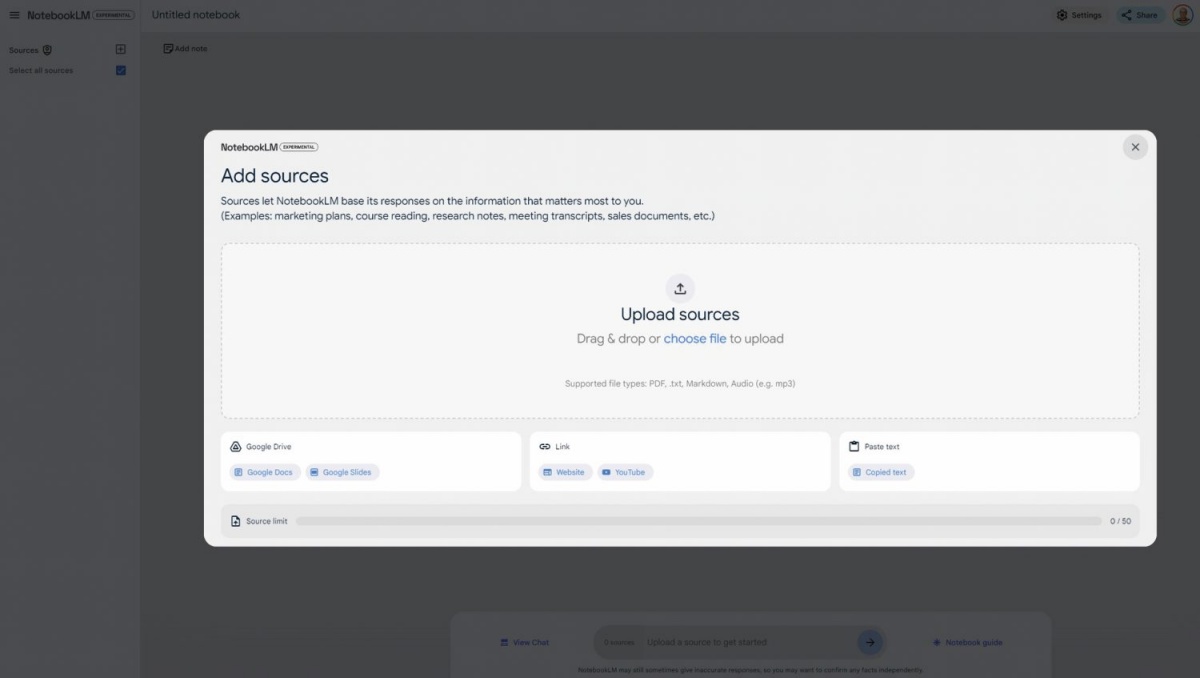Click Add note

click(185, 48)
